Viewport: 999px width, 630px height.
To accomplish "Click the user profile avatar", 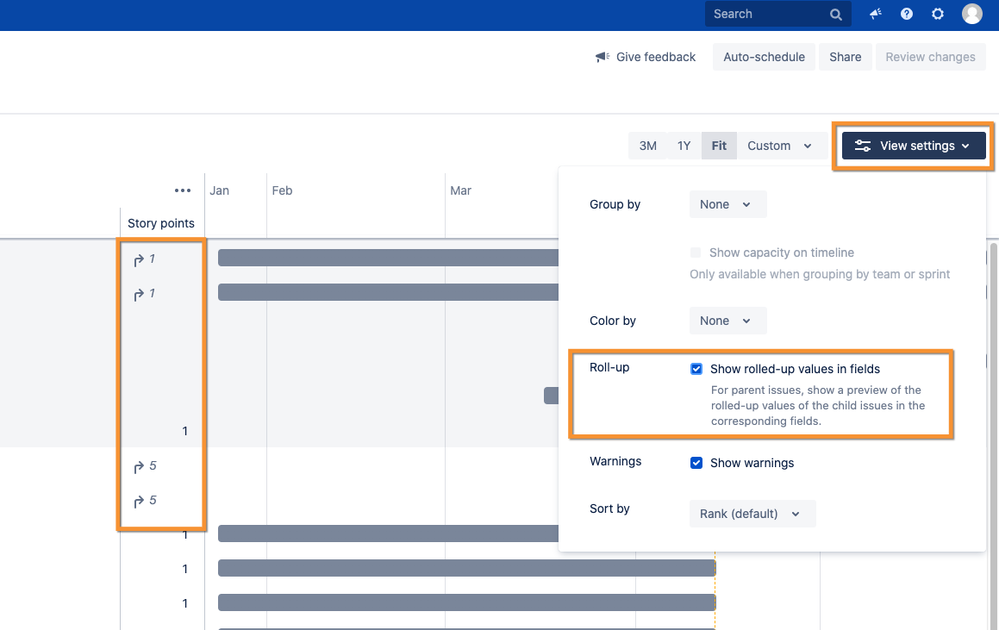I will [972, 14].
